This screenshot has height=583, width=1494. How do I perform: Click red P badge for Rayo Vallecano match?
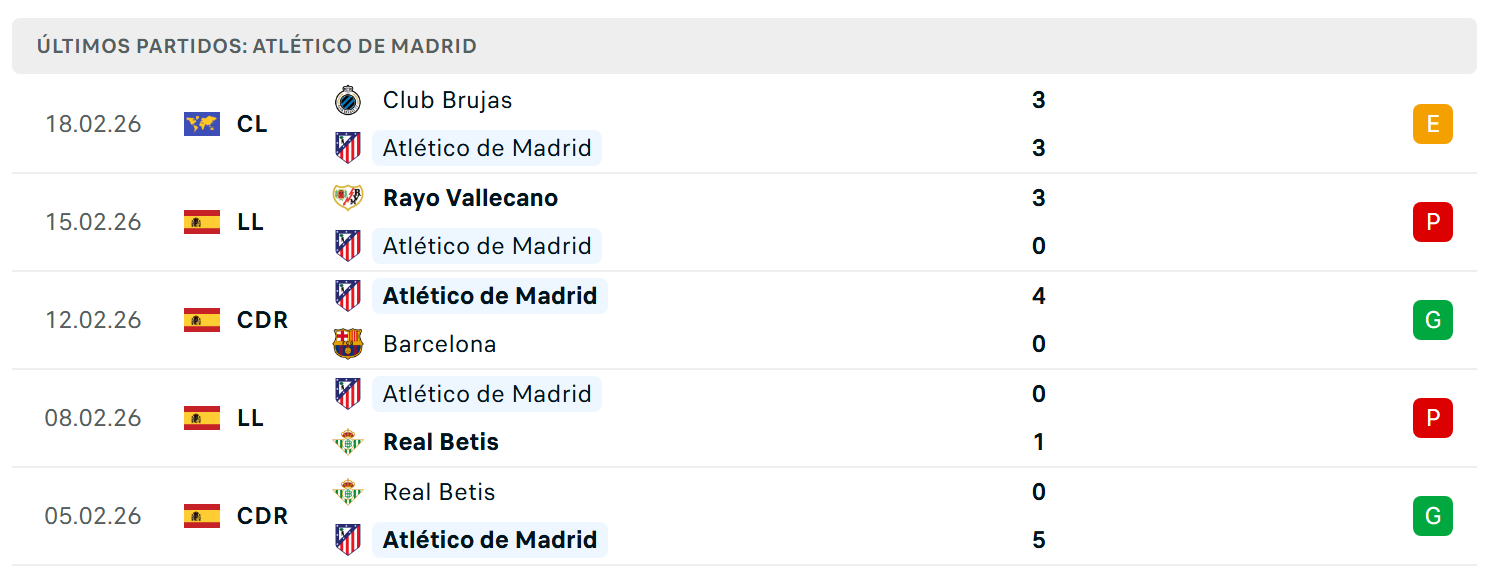point(1432,222)
